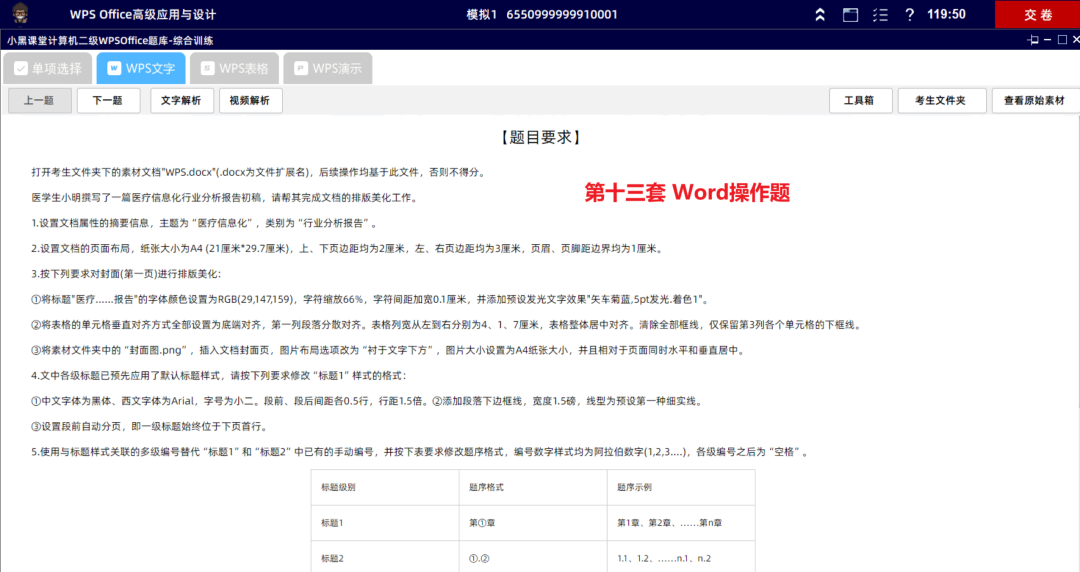Click the 【题目要求】 heading
Image resolution: width=1080 pixels, height=572 pixels.
click(x=541, y=138)
